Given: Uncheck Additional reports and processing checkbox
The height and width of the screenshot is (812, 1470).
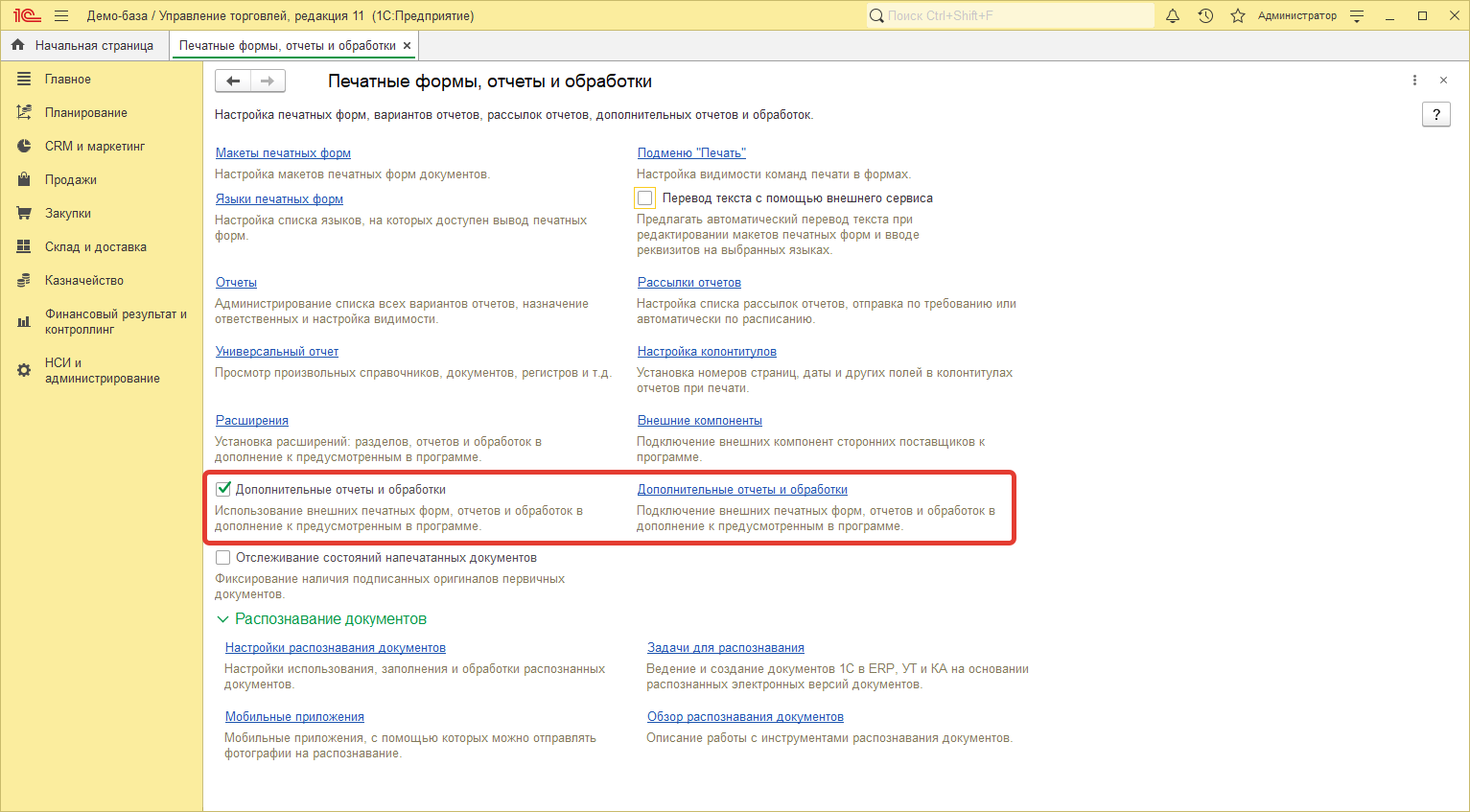Looking at the screenshot, I should click(223, 489).
